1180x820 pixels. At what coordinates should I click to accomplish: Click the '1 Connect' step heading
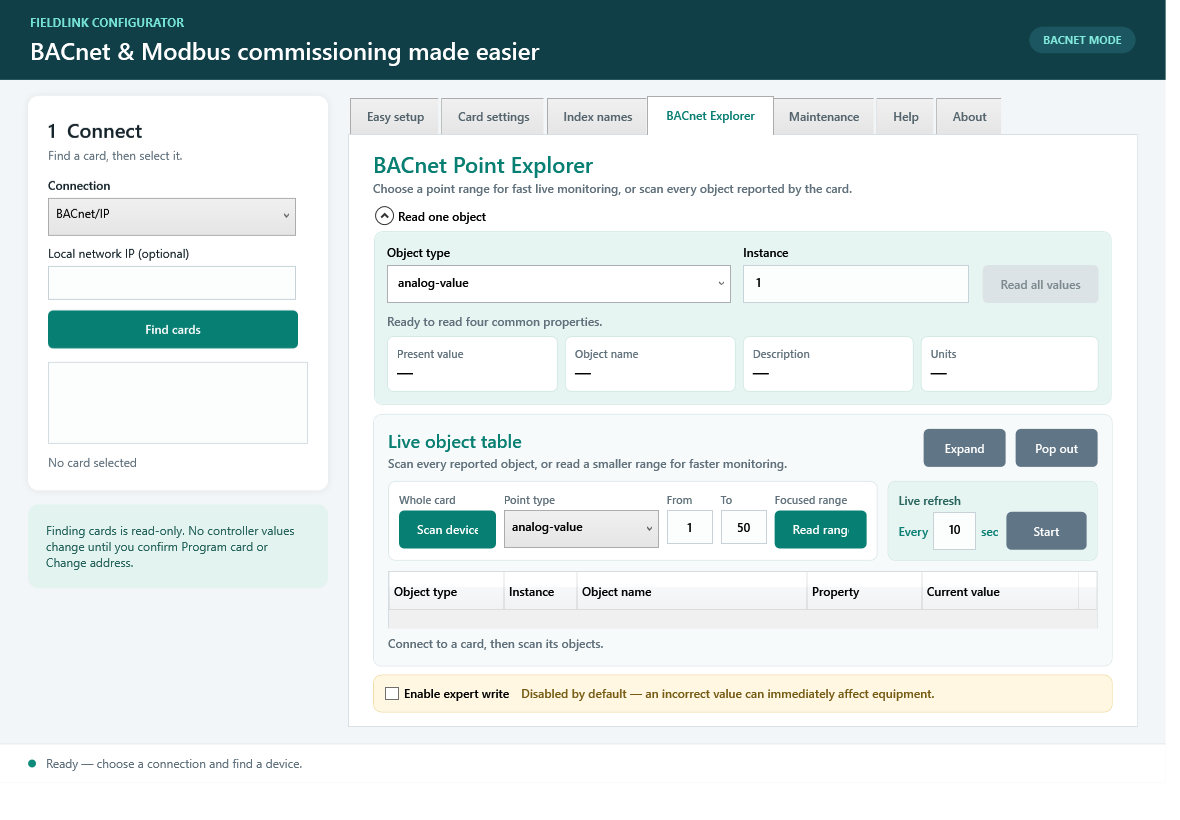coord(95,131)
